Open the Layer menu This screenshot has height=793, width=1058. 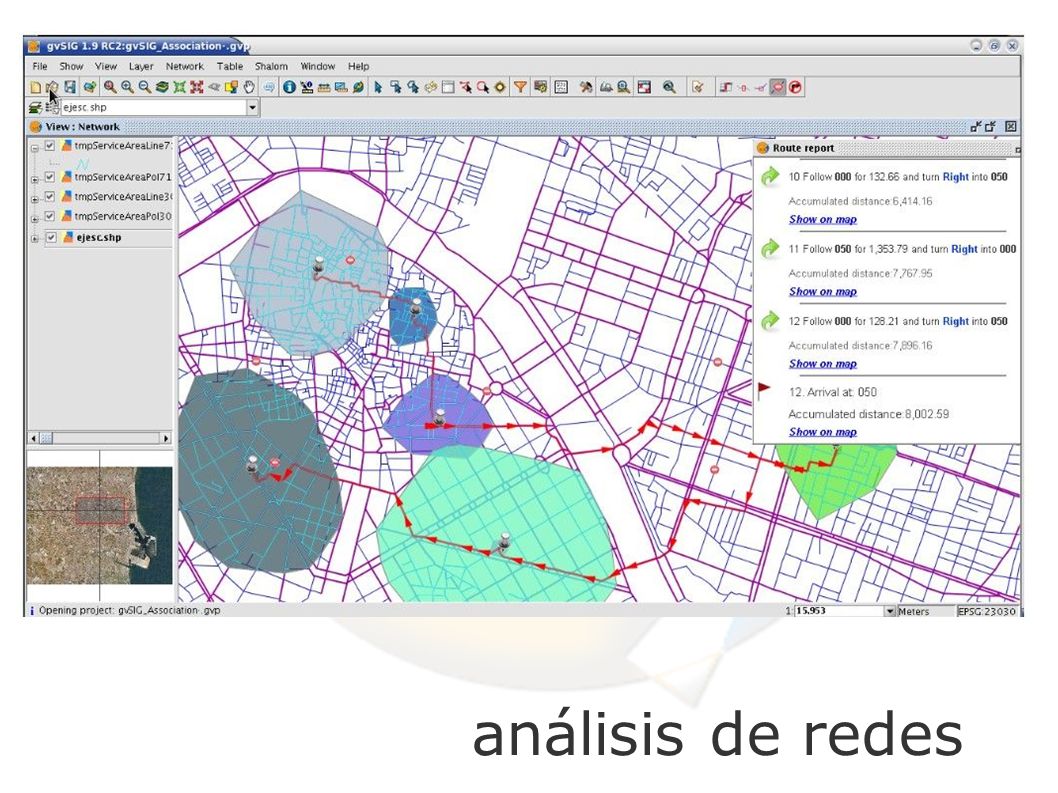click(141, 66)
